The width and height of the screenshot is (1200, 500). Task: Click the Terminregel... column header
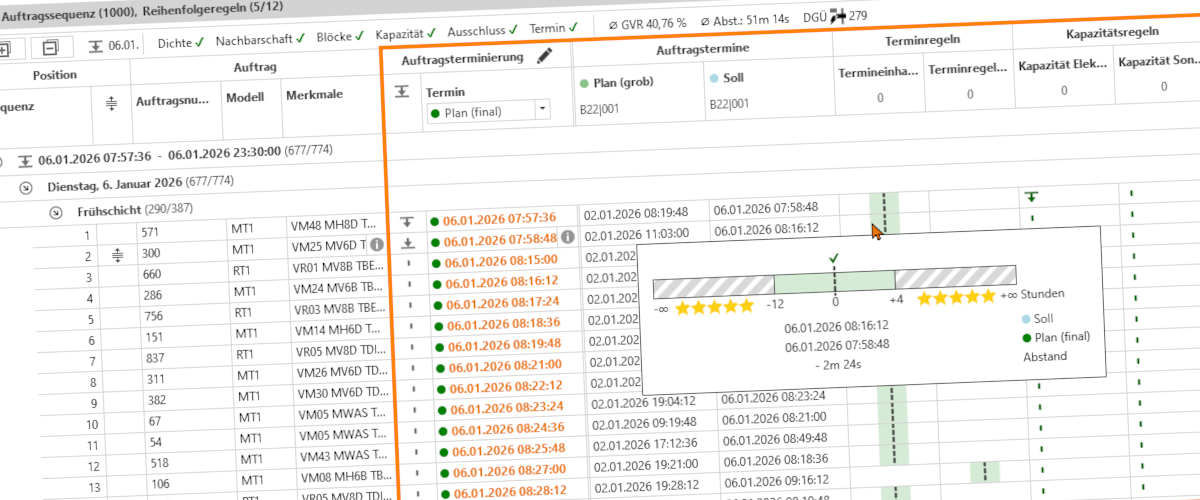tap(967, 68)
